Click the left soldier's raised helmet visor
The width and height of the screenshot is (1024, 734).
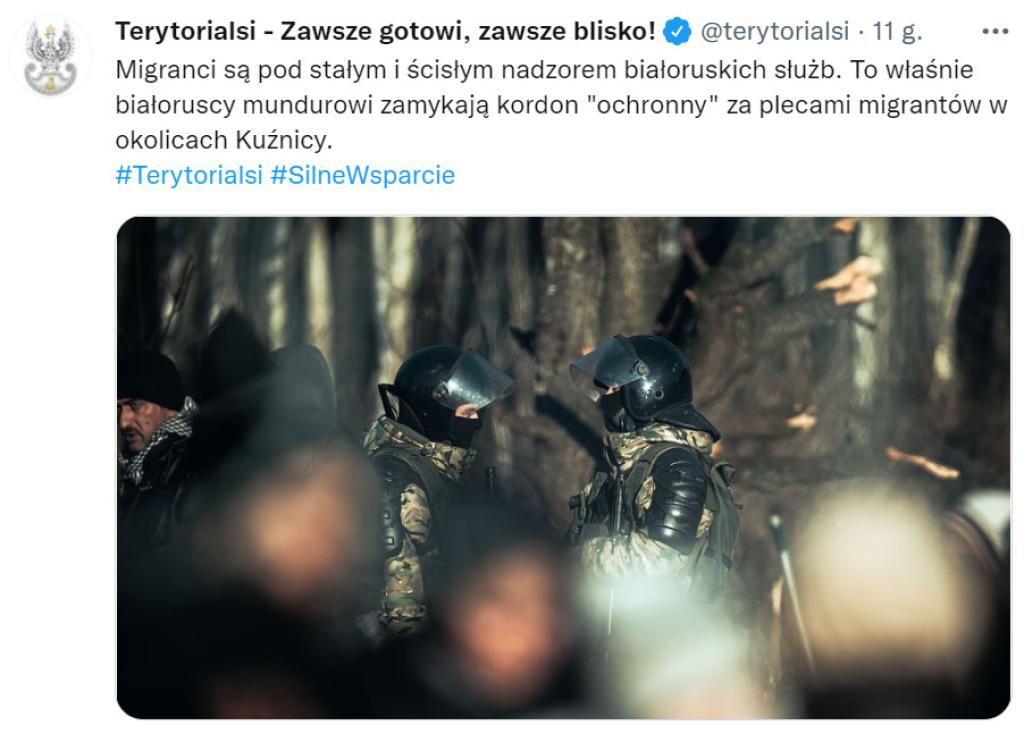473,379
